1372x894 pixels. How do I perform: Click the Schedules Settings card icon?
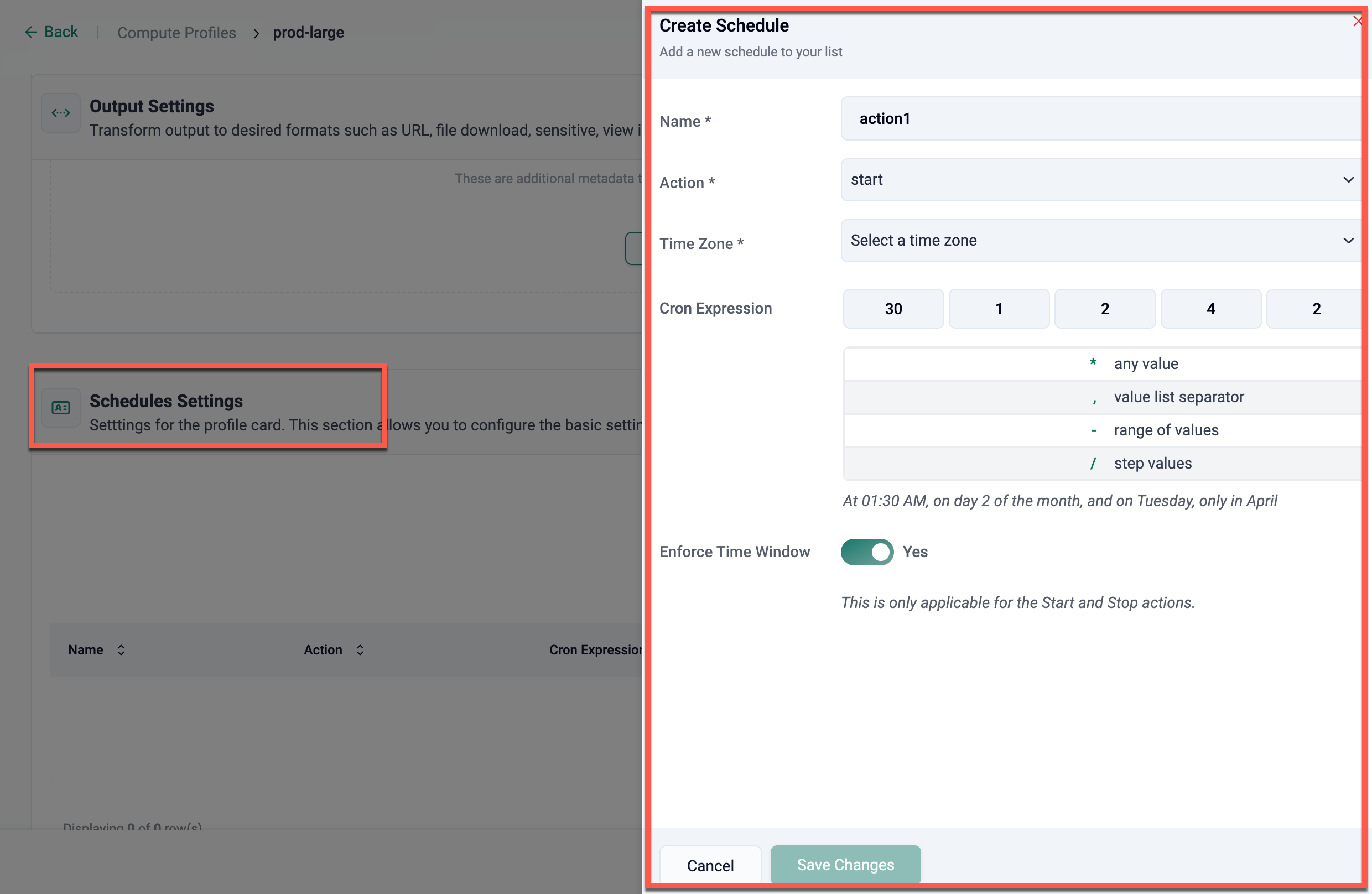60,408
